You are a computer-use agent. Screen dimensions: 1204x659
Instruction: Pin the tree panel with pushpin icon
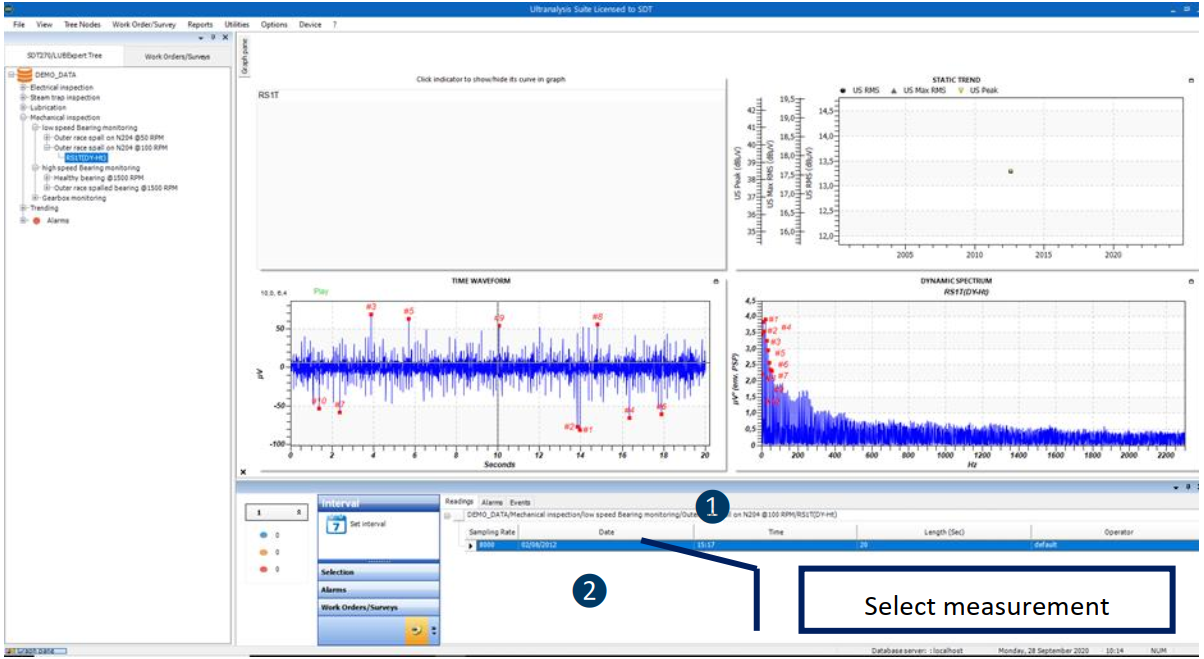coord(212,37)
